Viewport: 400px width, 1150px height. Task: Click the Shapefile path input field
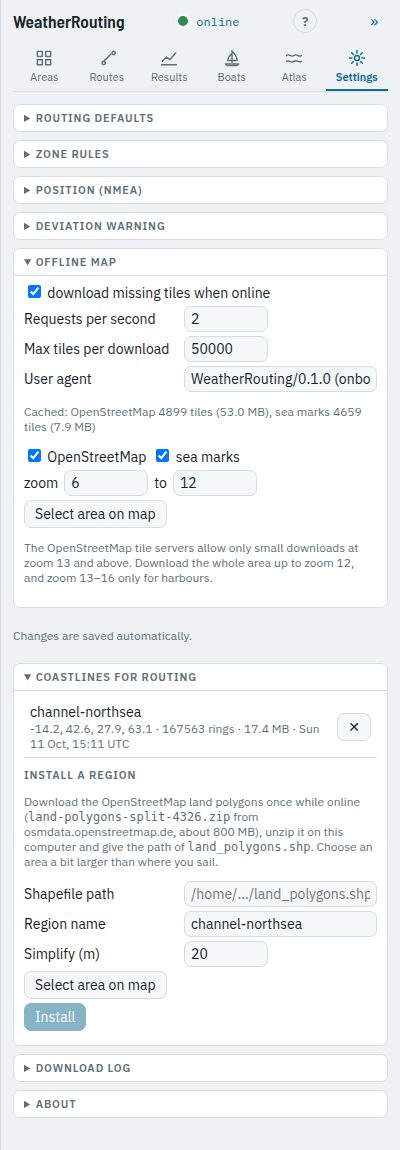[x=280, y=894]
